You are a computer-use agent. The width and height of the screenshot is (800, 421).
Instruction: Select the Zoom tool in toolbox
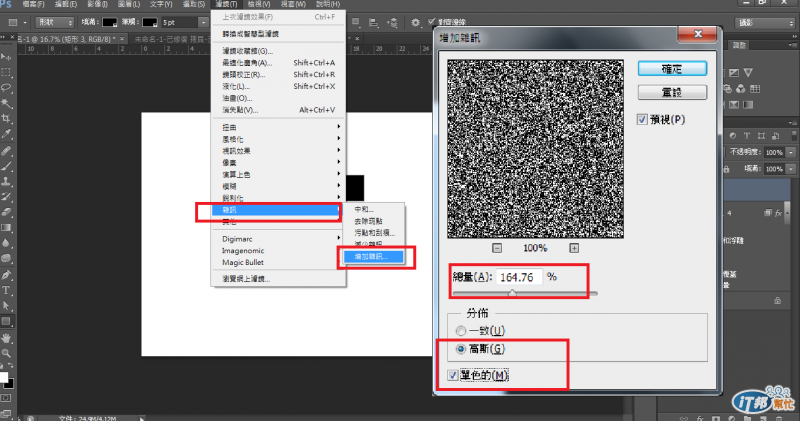tap(6, 353)
